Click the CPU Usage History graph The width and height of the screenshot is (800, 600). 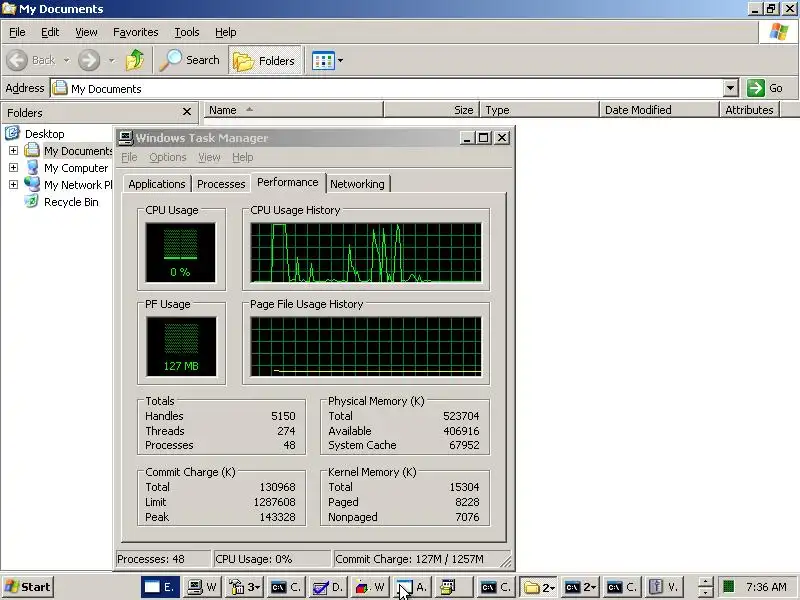pos(366,252)
